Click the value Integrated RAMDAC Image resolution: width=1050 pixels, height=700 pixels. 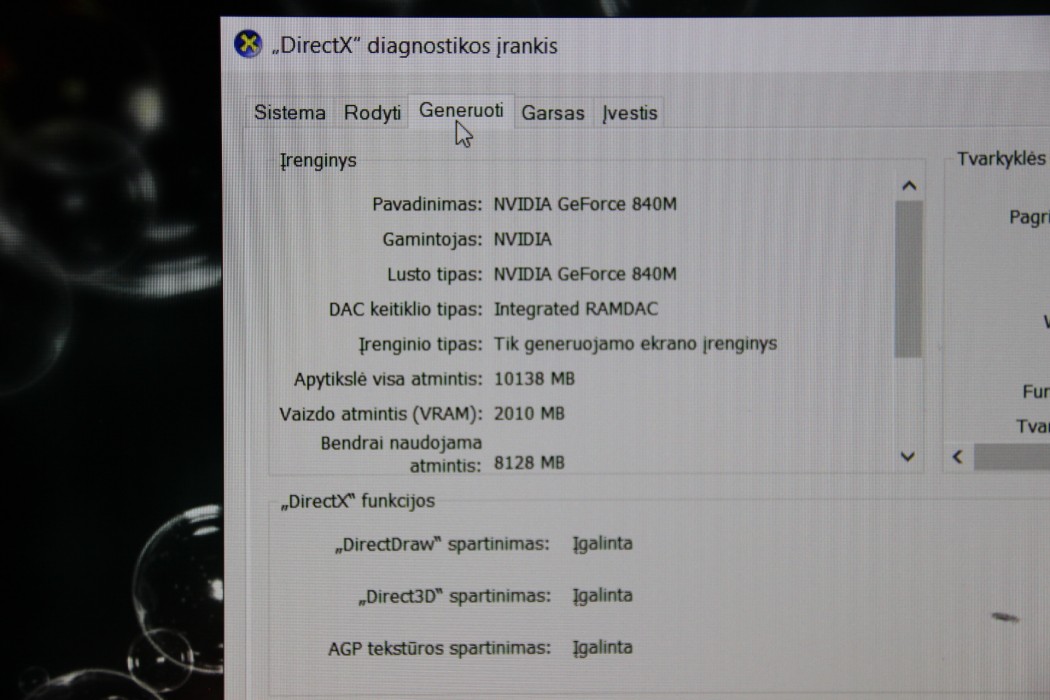point(576,309)
